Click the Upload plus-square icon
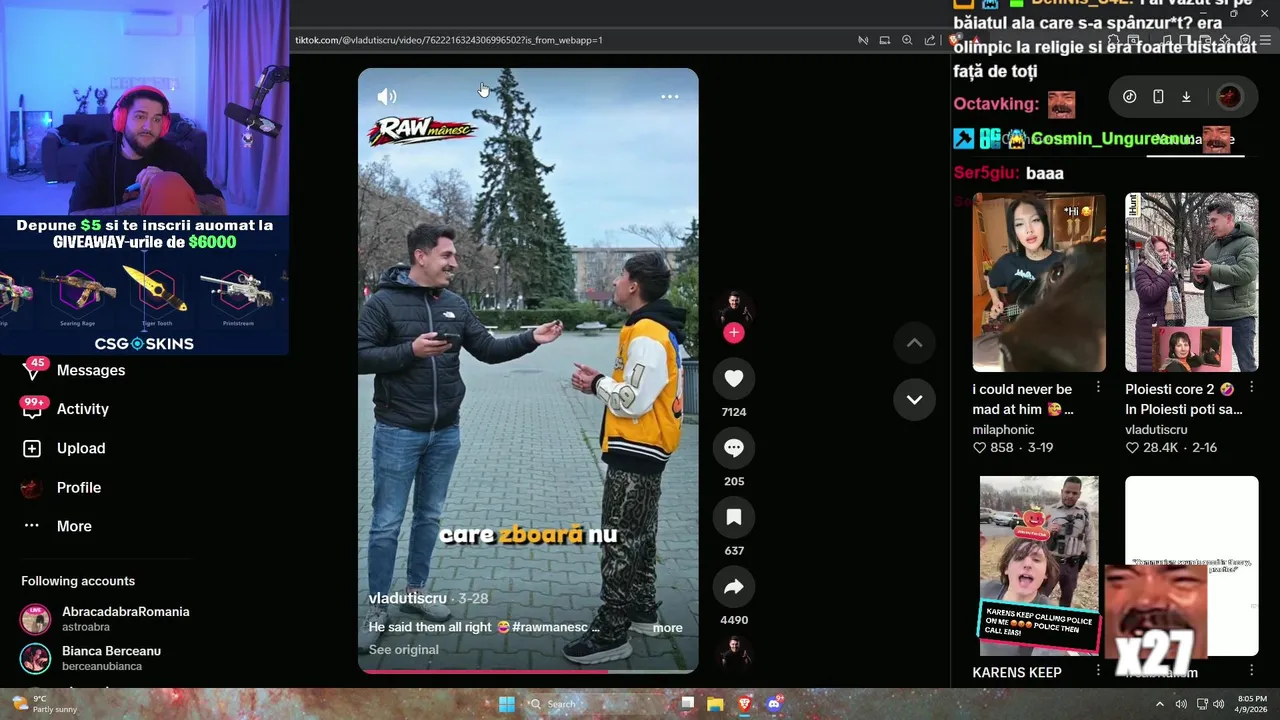This screenshot has height=720, width=1280. [32, 449]
